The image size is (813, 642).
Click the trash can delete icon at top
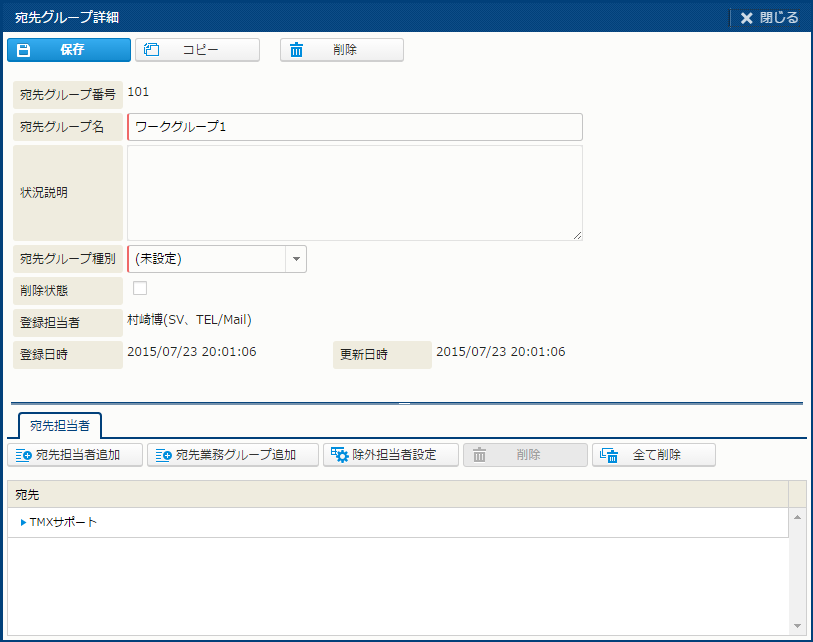297,50
